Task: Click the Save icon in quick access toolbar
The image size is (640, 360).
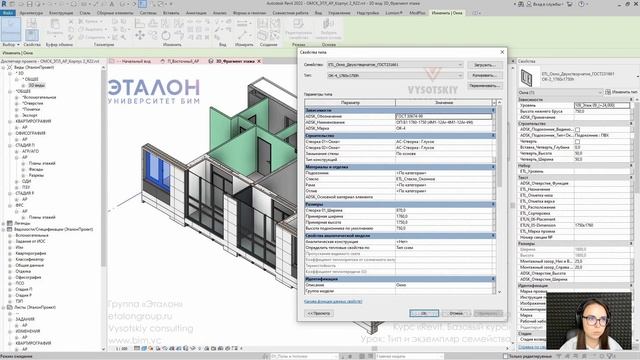Action: [29, 4]
